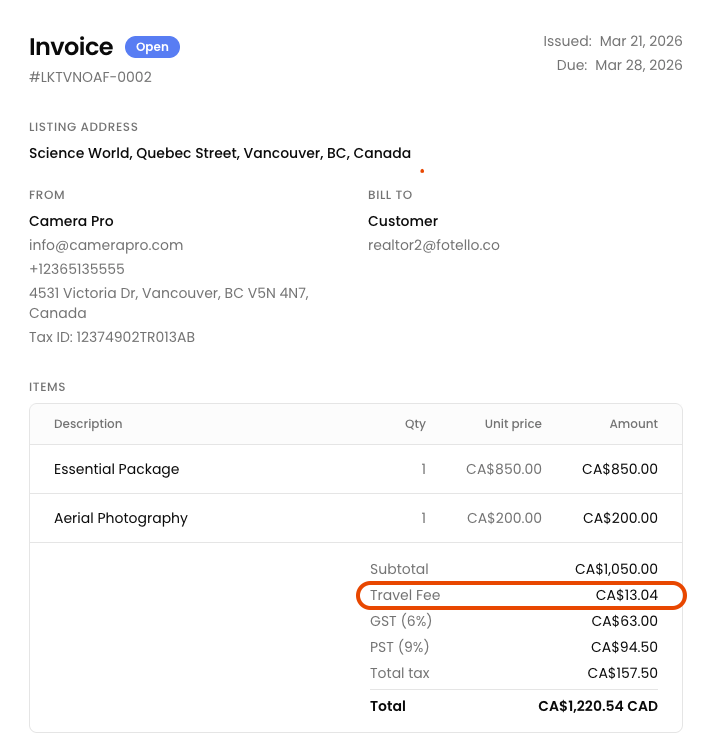Click the 4531 Victoria Dr address
Screen dimensions: 710x752
pyautogui.click(x=168, y=293)
